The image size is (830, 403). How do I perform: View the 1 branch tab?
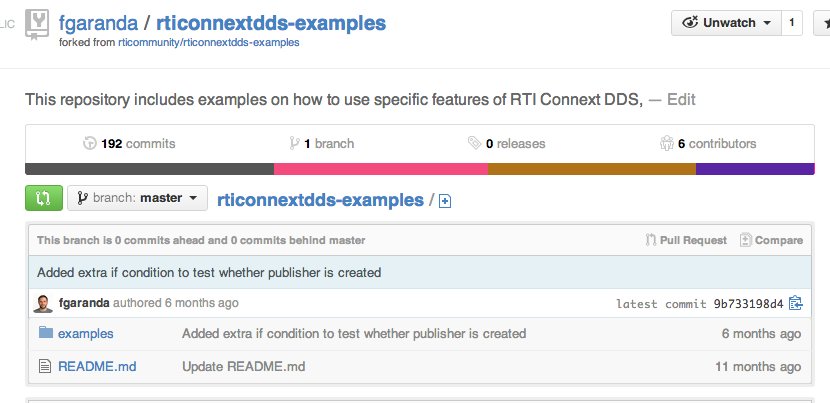(x=321, y=143)
